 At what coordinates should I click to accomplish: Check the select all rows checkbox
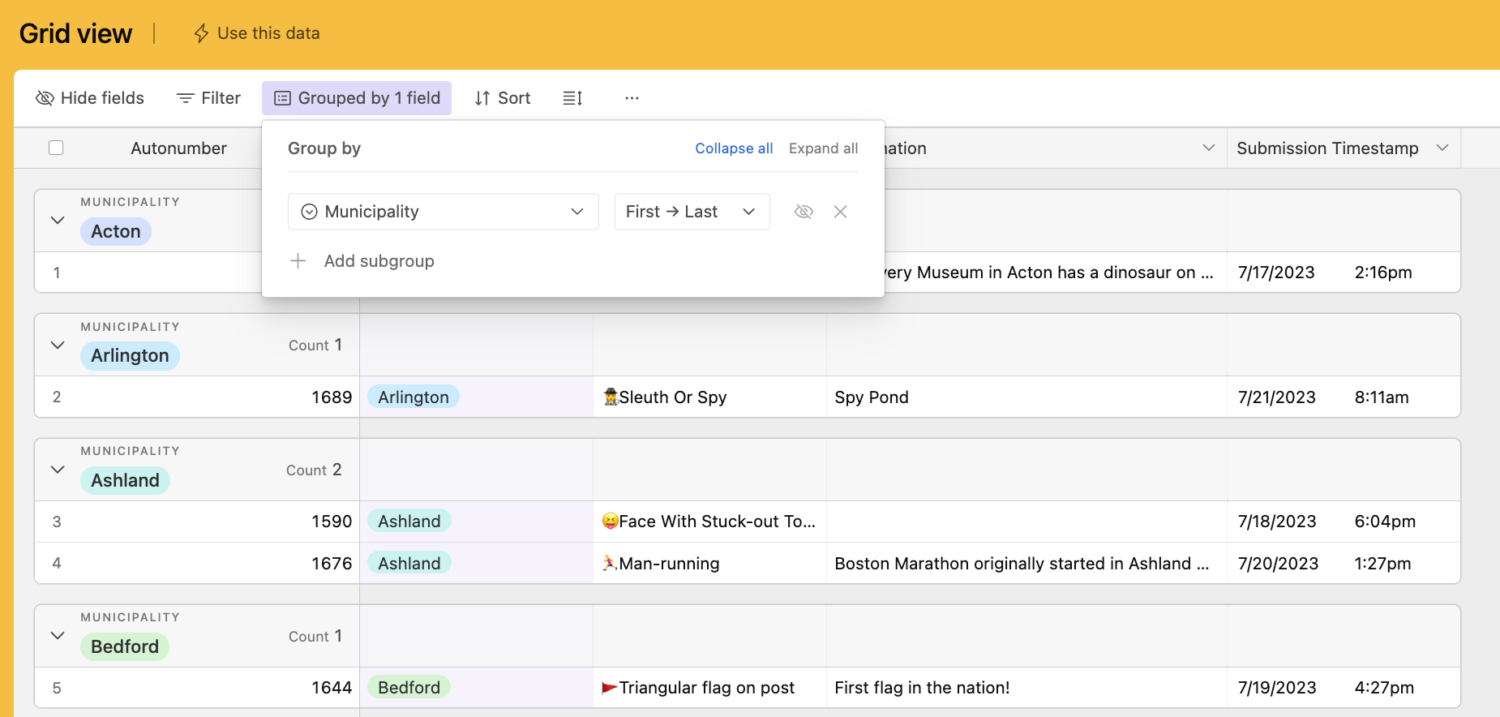[56, 148]
